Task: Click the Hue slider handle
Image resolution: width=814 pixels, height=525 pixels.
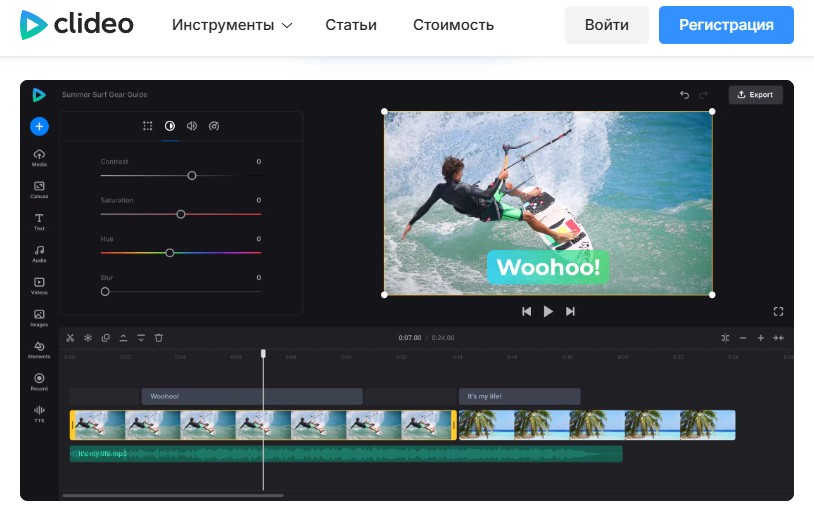Action: (x=170, y=253)
